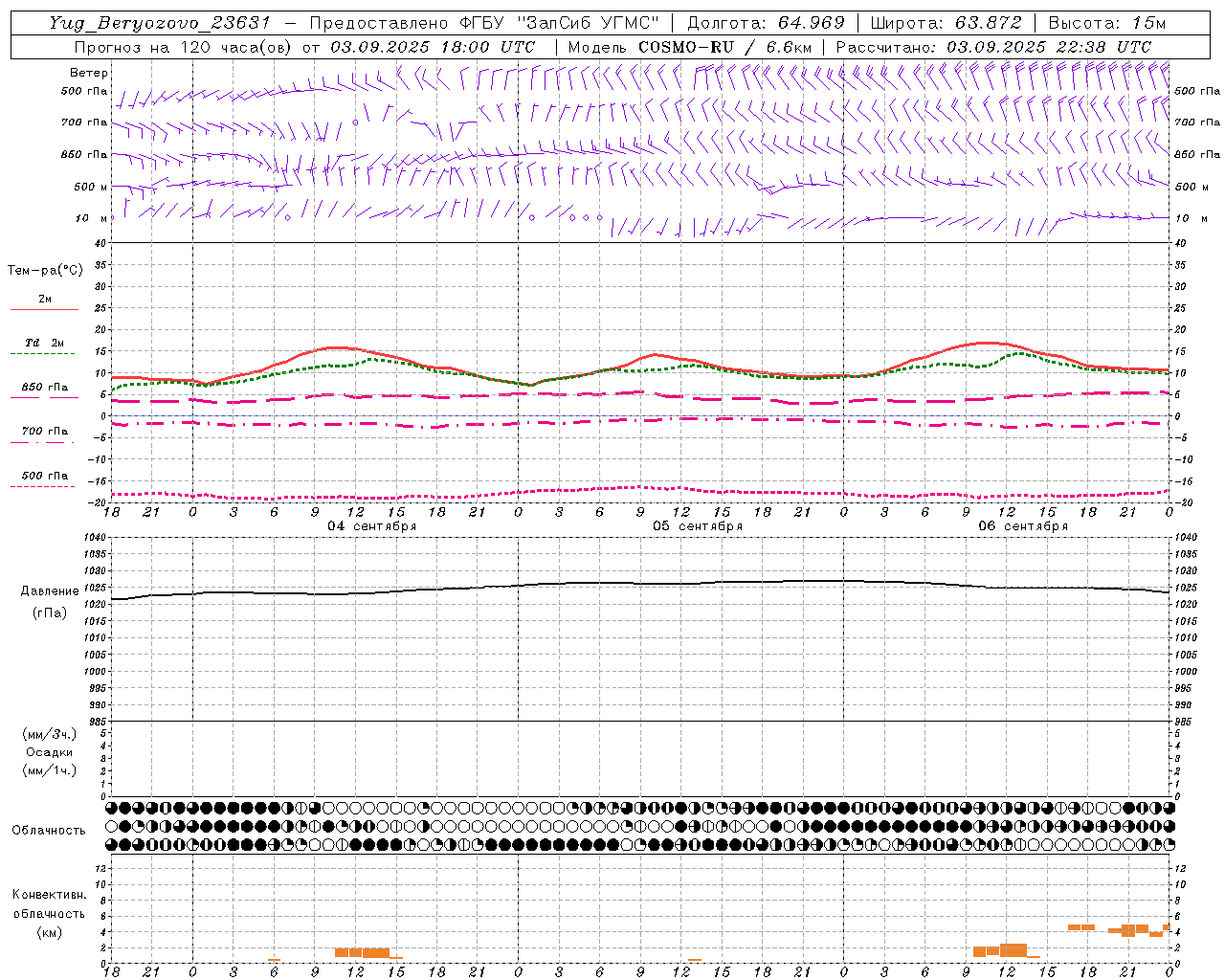The image size is (1225, 980).
Task: Click the (мм/3ч.) precipitation unit label
Action: point(48,734)
